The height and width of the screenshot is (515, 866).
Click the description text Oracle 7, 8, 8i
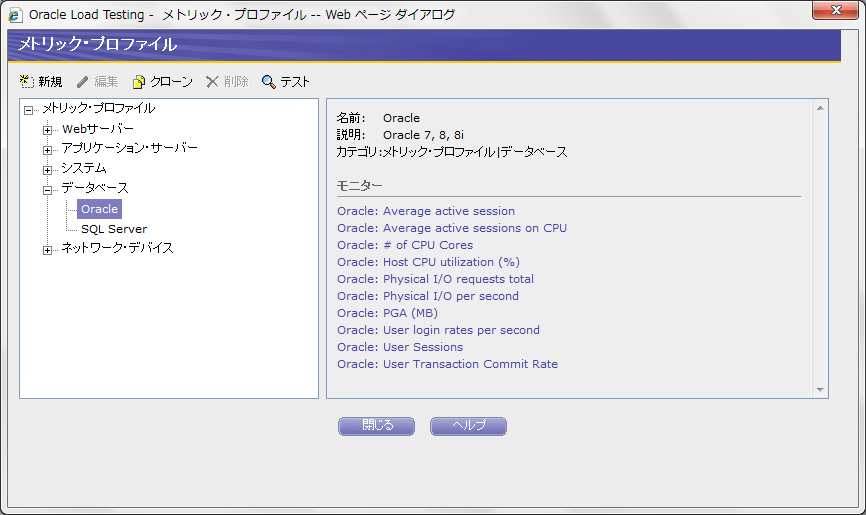tap(423, 135)
